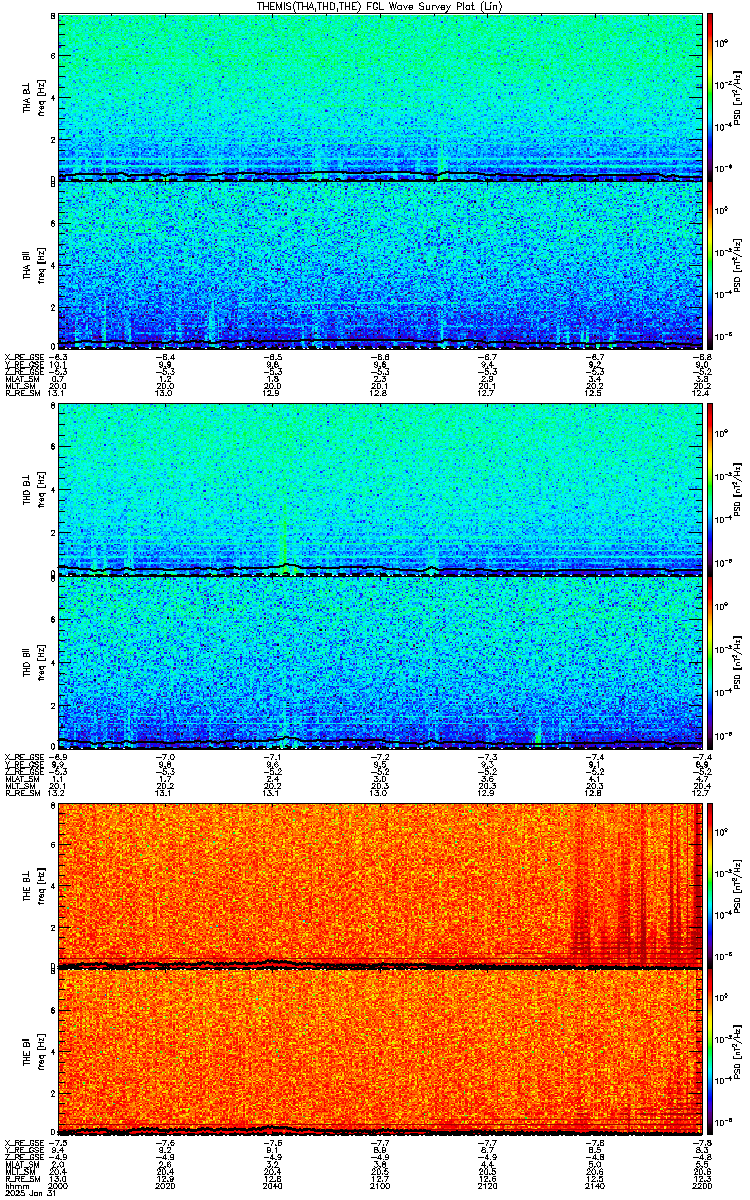Select the THA B-perpendicular spectrogram panel
This screenshot has width=750, height=1200.
pos(379,97)
